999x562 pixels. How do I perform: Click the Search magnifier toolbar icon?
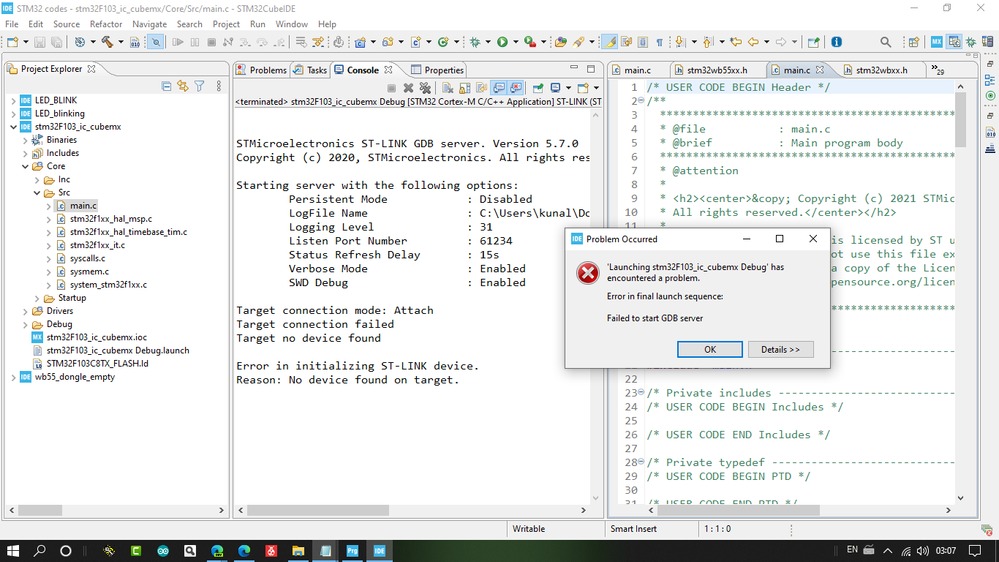pyautogui.click(x=886, y=42)
